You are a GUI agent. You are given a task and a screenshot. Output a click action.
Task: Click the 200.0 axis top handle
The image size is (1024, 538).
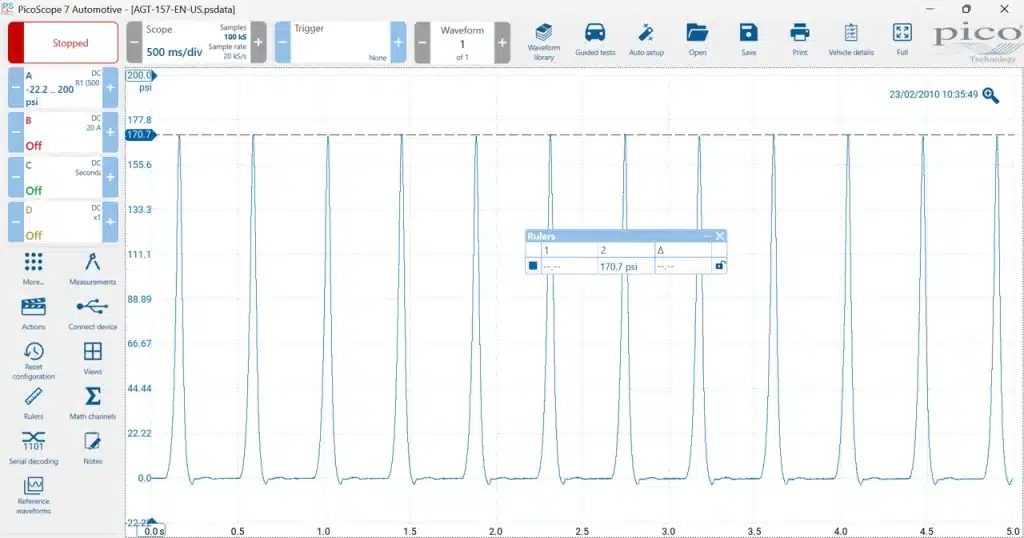(140, 75)
